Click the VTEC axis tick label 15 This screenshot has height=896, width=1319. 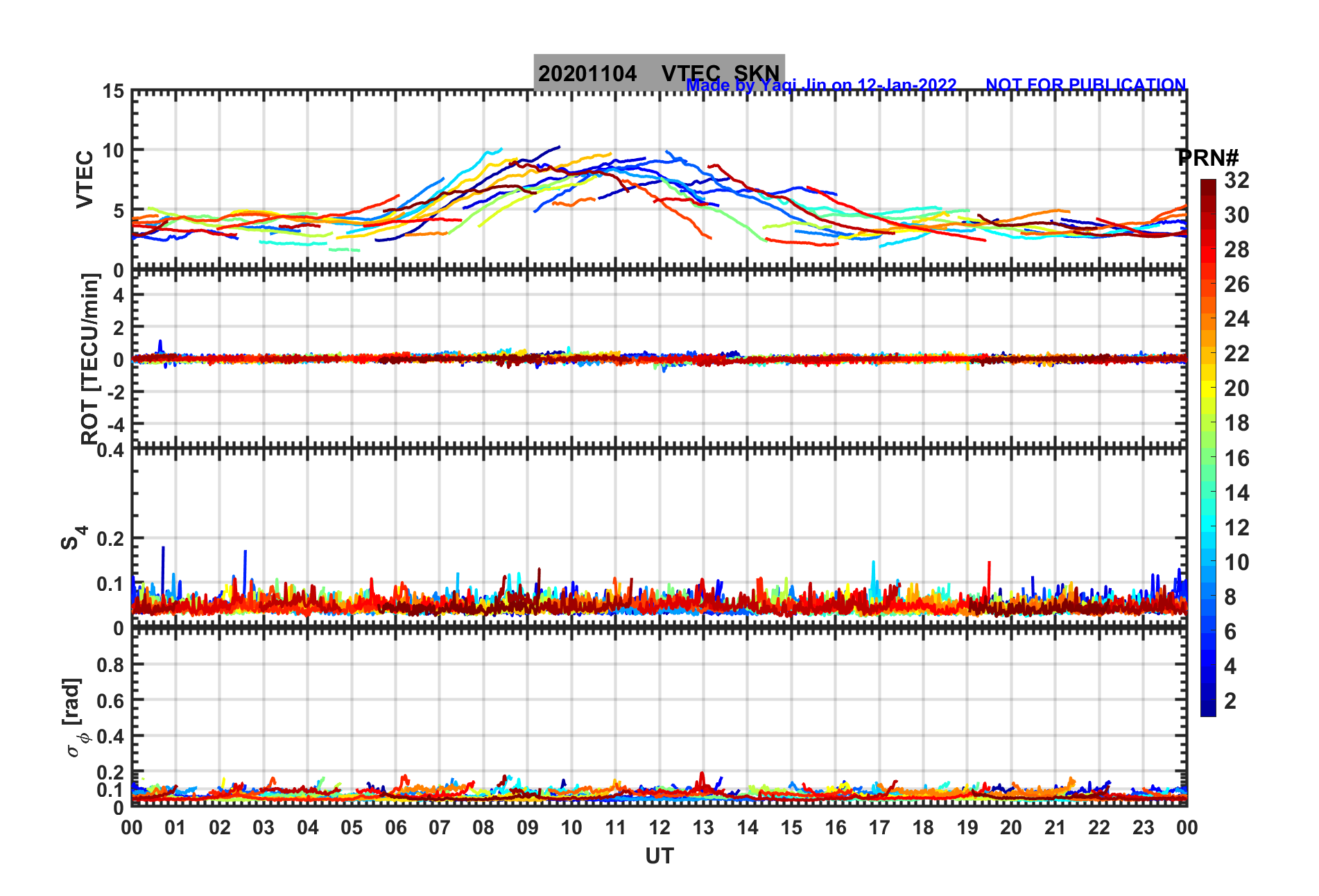pyautogui.click(x=113, y=92)
